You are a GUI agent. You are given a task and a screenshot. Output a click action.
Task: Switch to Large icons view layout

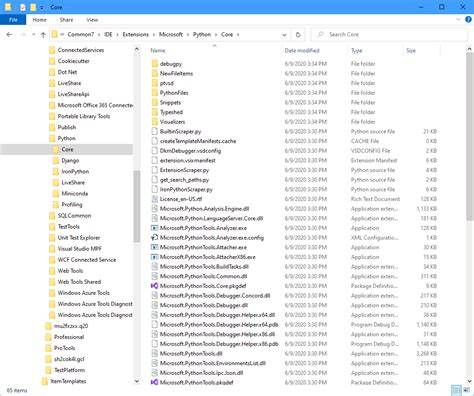point(467,390)
